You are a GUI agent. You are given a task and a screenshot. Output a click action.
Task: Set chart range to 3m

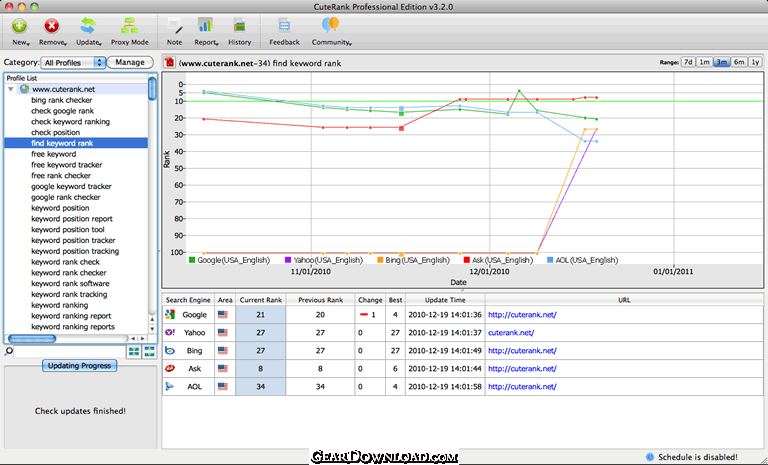point(721,62)
